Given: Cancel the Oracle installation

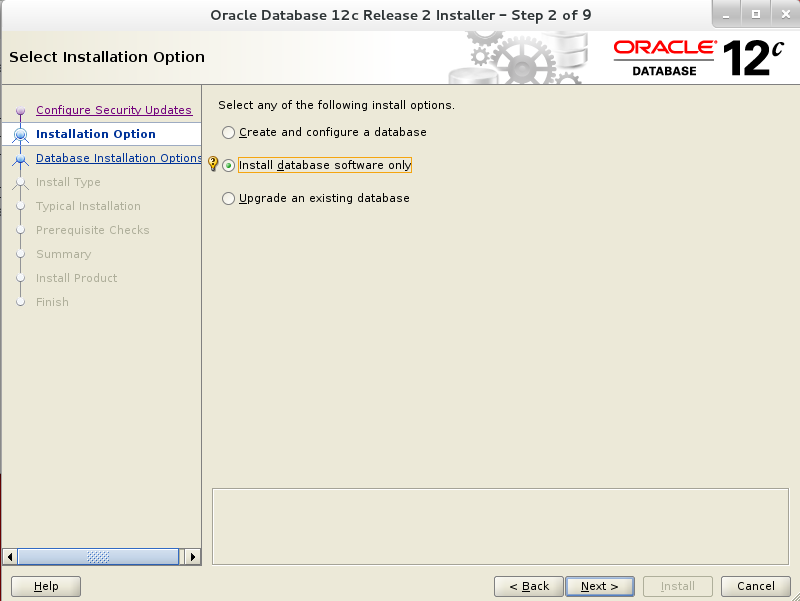Looking at the screenshot, I should pyautogui.click(x=755, y=586).
